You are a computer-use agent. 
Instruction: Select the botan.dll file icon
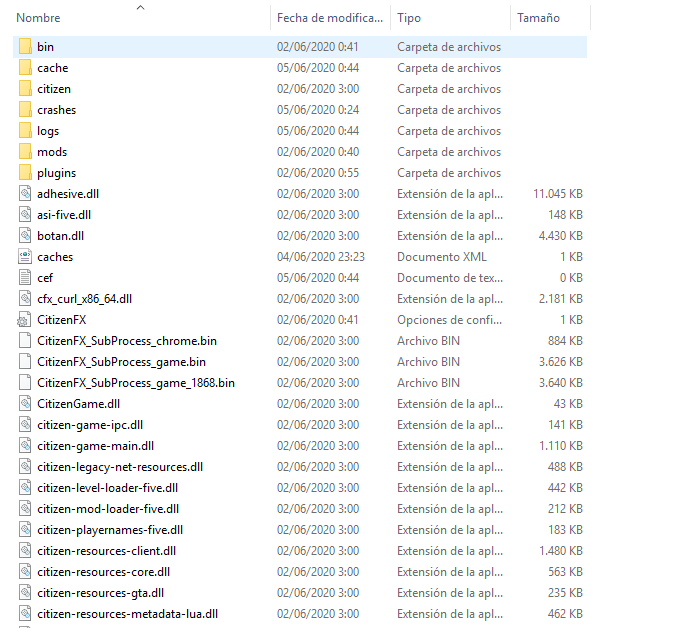pos(25,236)
